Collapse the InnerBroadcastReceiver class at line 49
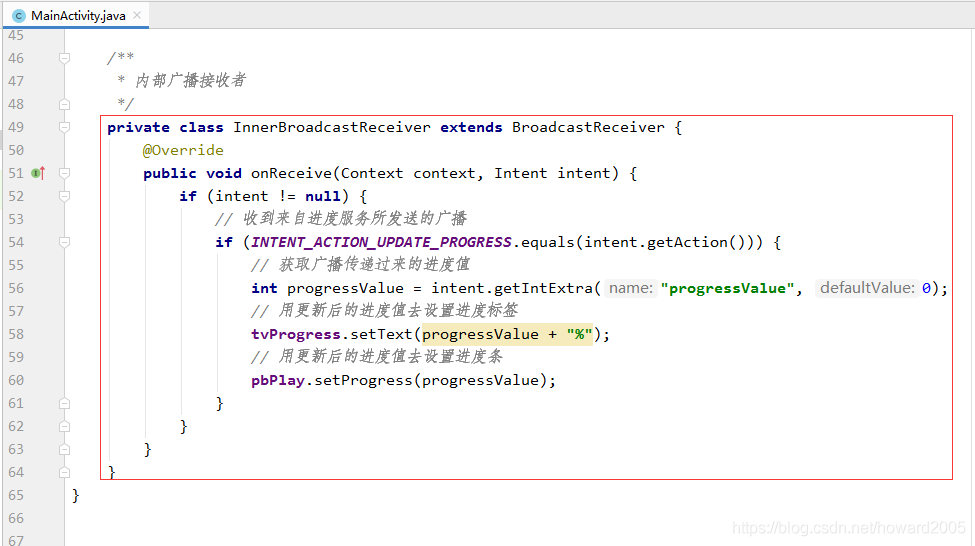Screen dimensions: 975x546 64,127
